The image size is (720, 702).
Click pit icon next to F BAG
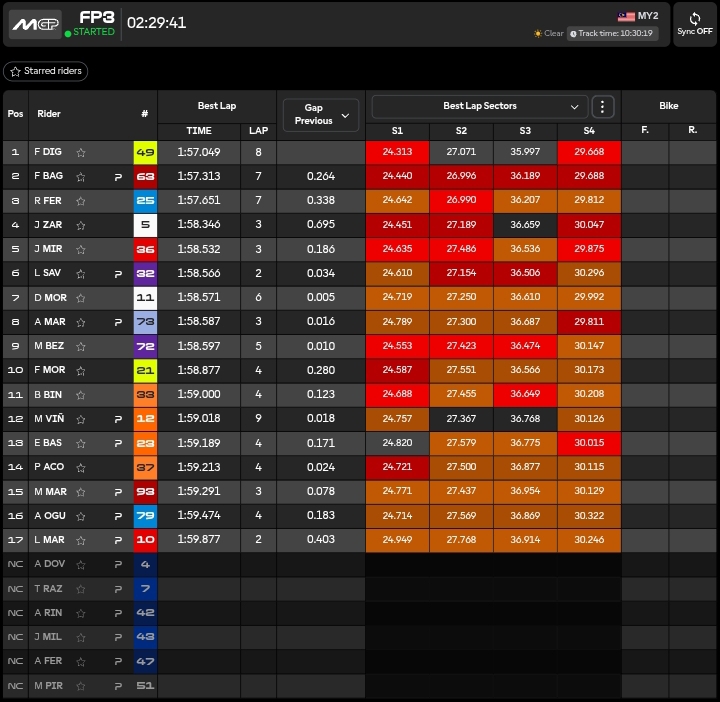point(118,177)
